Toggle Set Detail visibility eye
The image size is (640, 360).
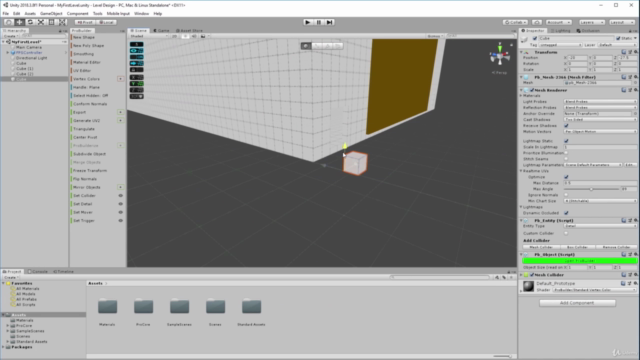point(120,204)
